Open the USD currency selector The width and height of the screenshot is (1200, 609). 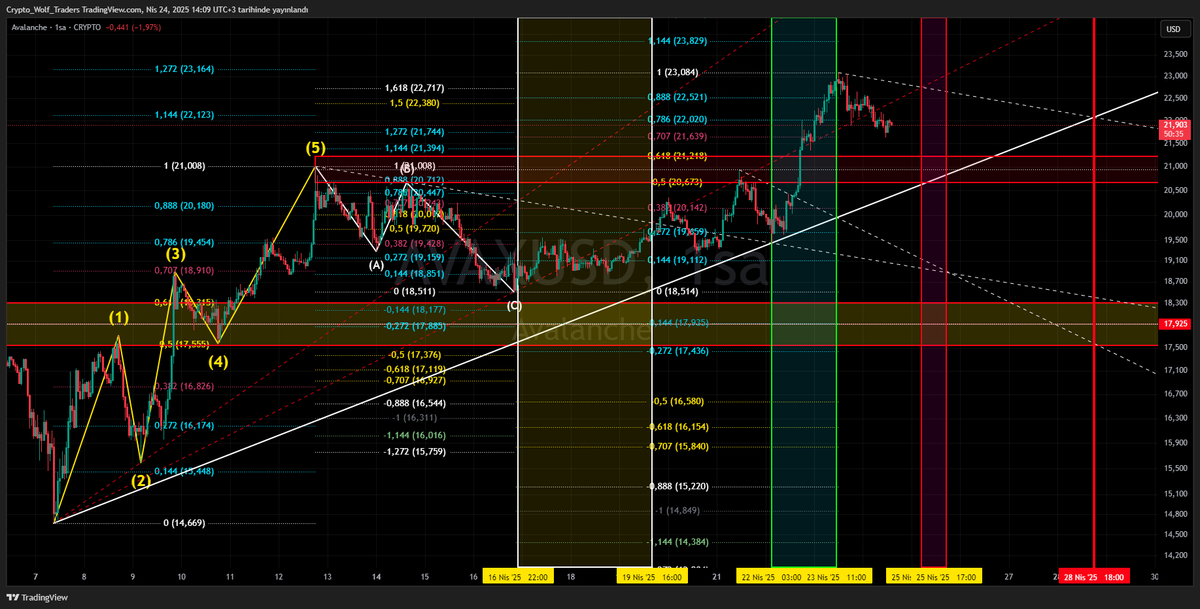1173,28
